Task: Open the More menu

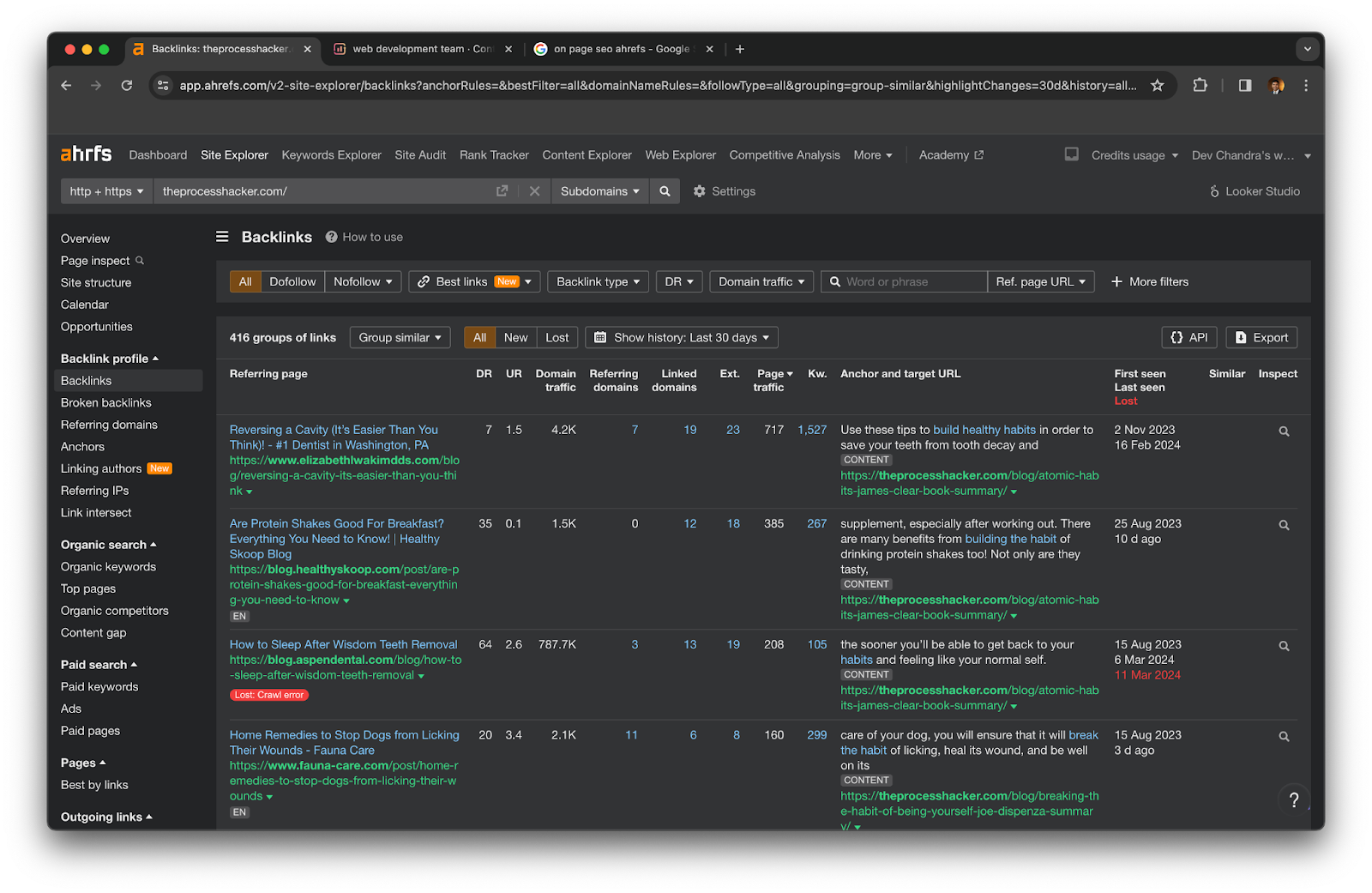Action: pyautogui.click(x=873, y=155)
